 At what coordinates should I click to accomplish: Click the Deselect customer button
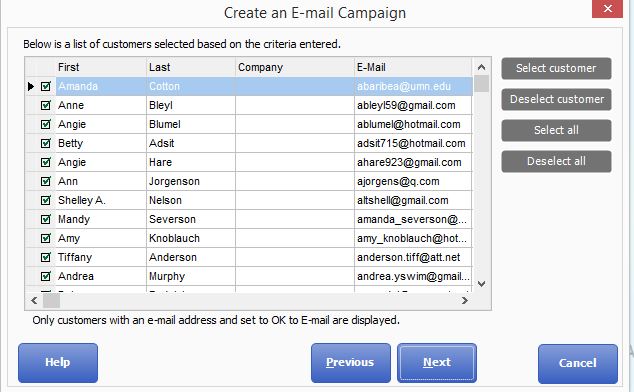pos(556,100)
